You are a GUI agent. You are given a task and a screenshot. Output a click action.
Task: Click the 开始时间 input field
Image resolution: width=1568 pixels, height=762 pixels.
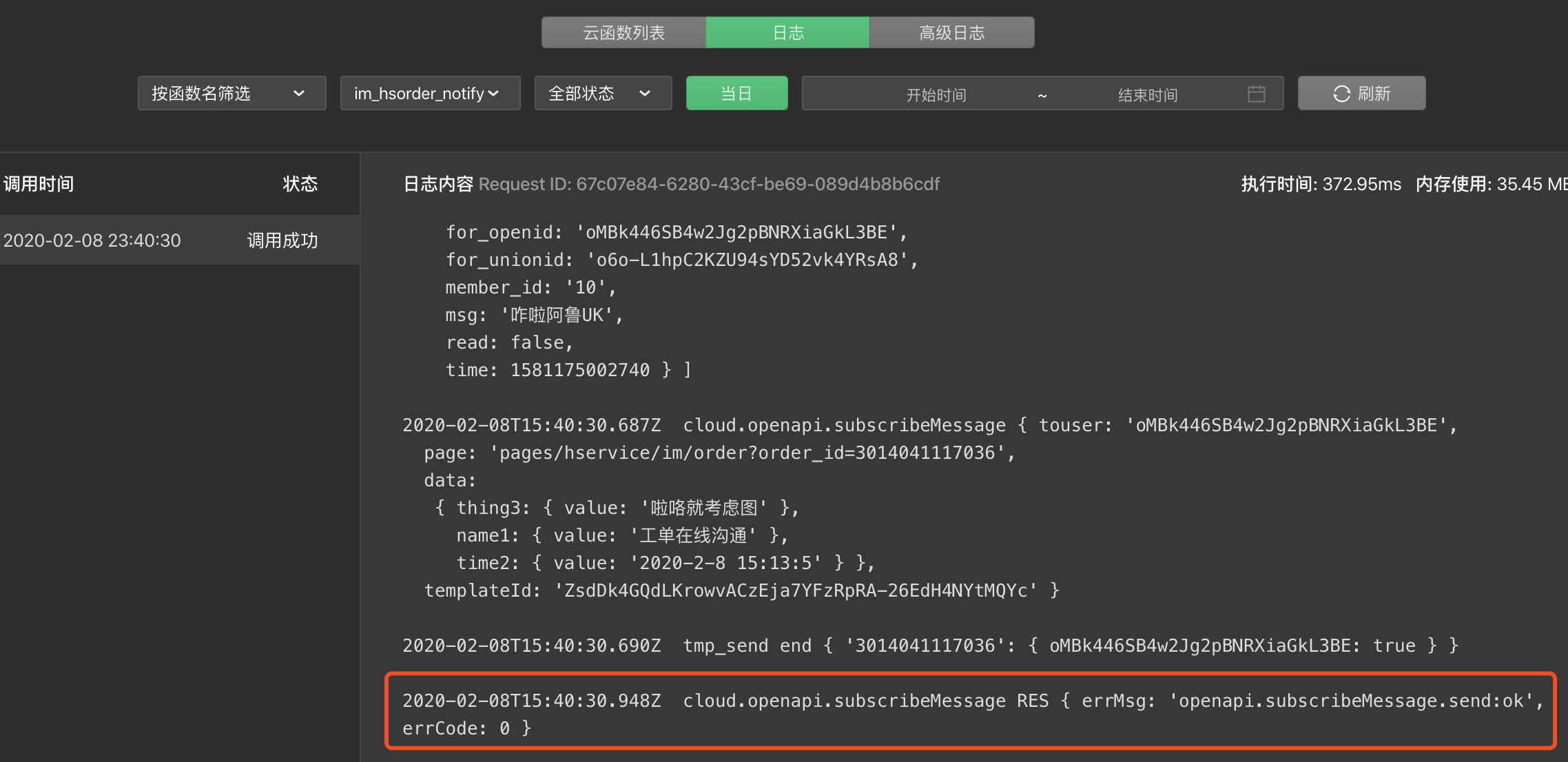936,94
